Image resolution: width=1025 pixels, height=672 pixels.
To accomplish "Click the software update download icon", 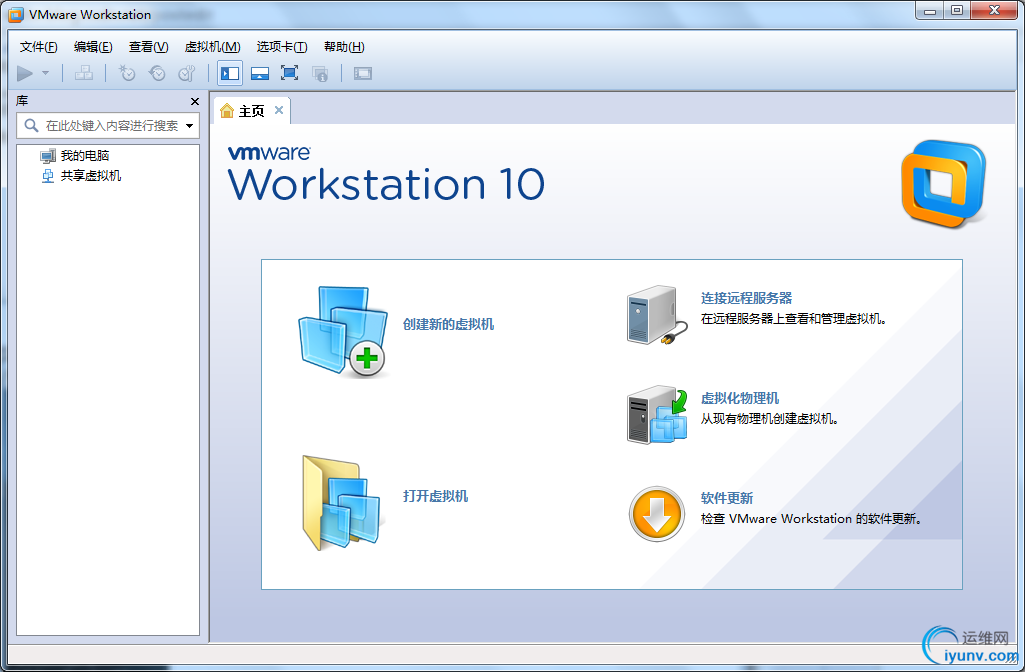I will pos(657,514).
